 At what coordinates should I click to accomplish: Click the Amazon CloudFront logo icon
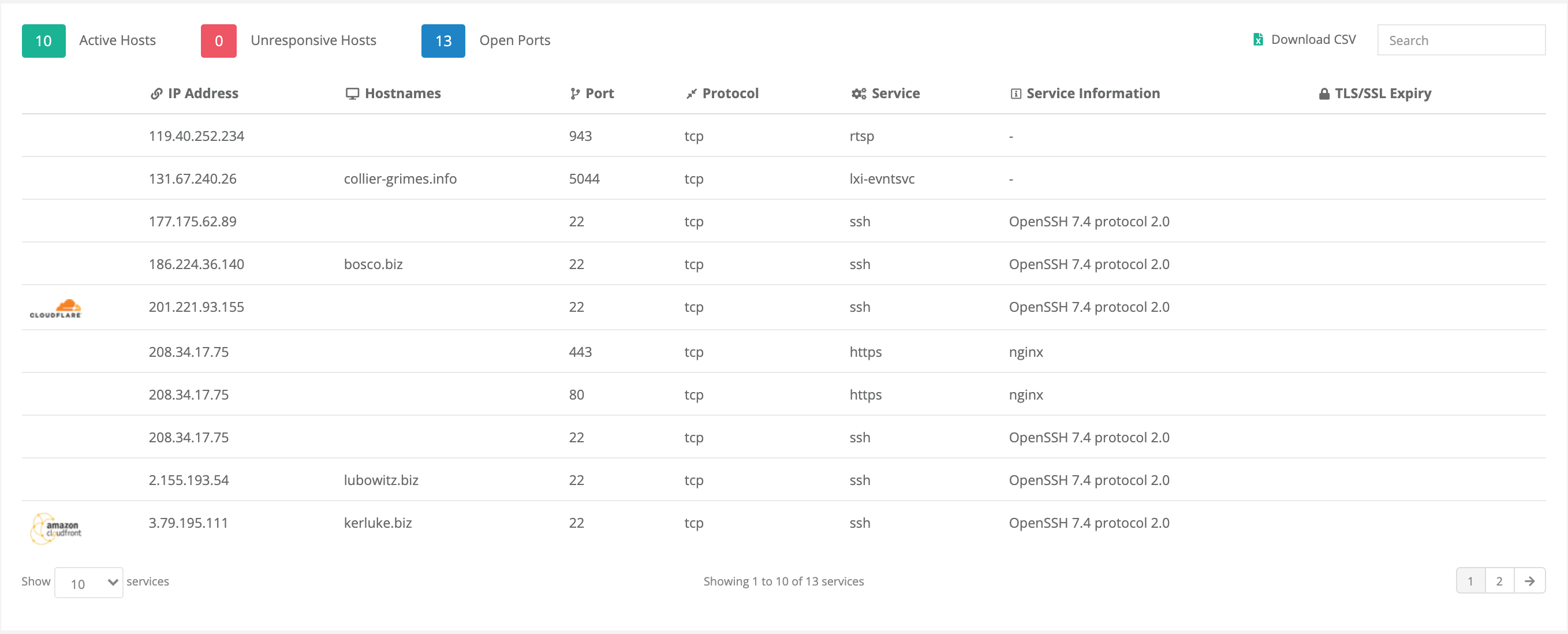pyautogui.click(x=56, y=527)
